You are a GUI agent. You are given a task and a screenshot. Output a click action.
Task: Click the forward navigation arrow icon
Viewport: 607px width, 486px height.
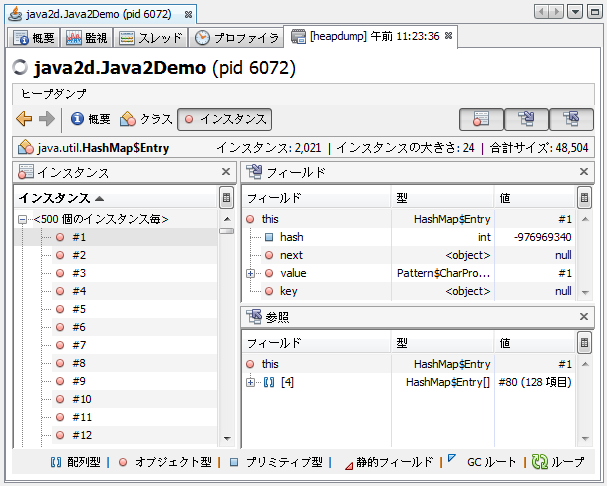click(x=47, y=119)
